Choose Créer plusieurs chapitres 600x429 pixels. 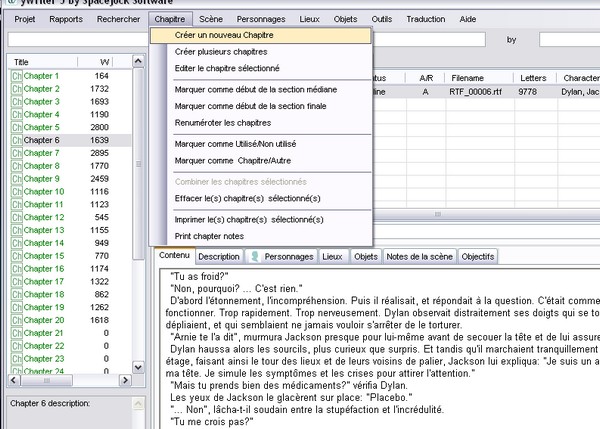pos(261,52)
